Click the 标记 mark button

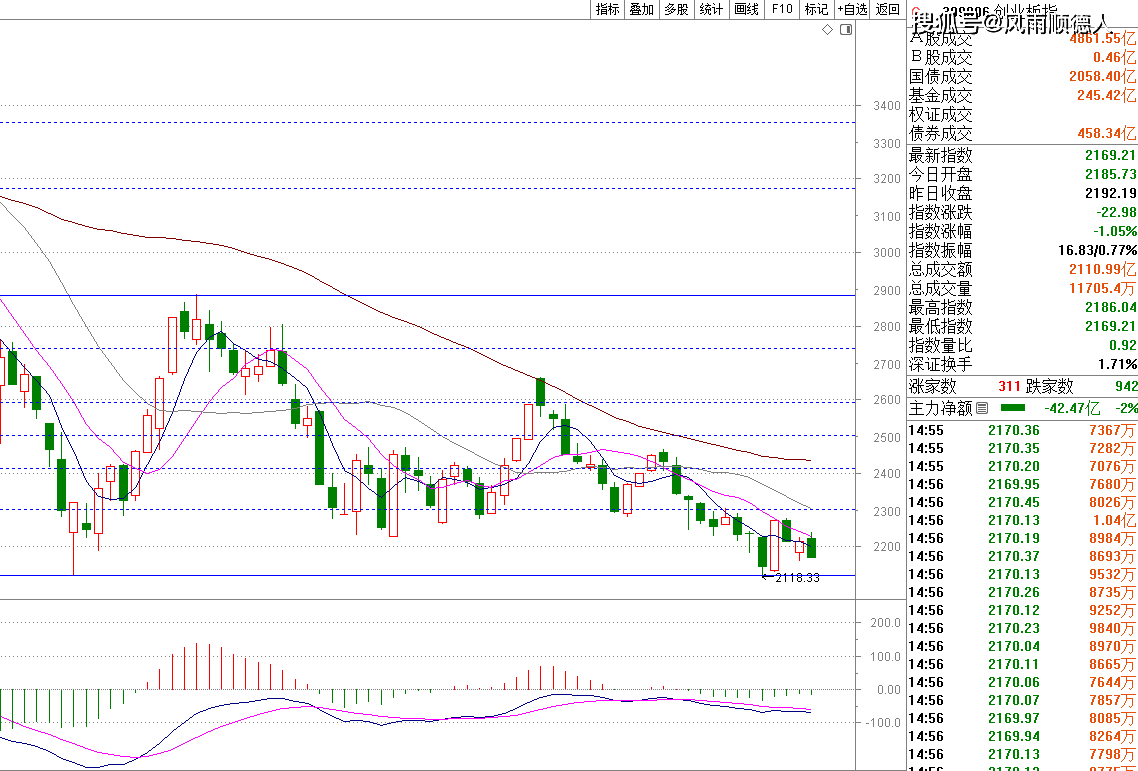tap(816, 9)
